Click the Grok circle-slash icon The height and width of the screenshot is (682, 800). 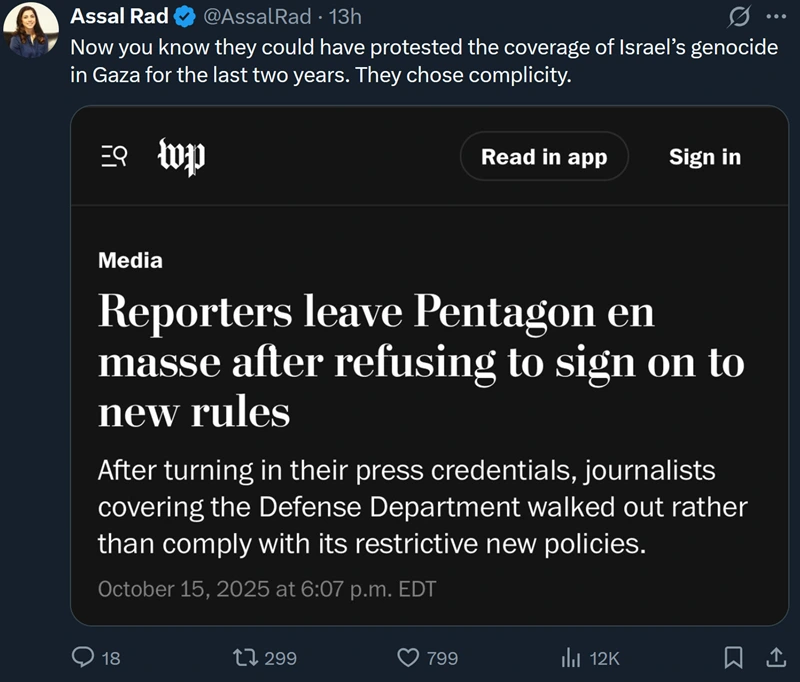(742, 17)
